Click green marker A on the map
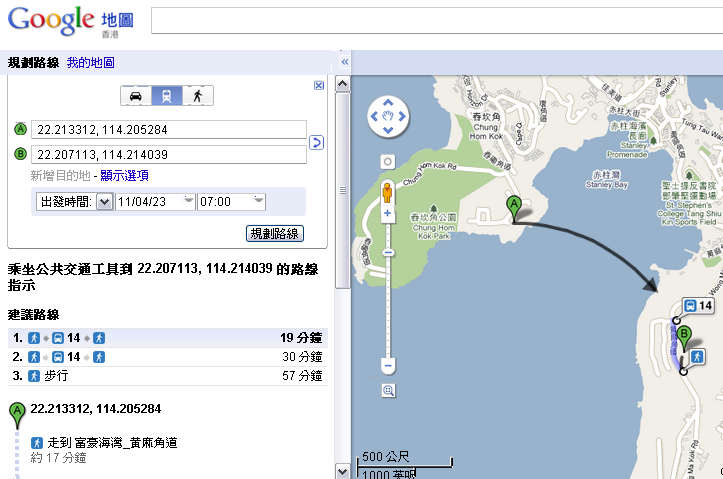This screenshot has height=479, width=723. coord(514,209)
